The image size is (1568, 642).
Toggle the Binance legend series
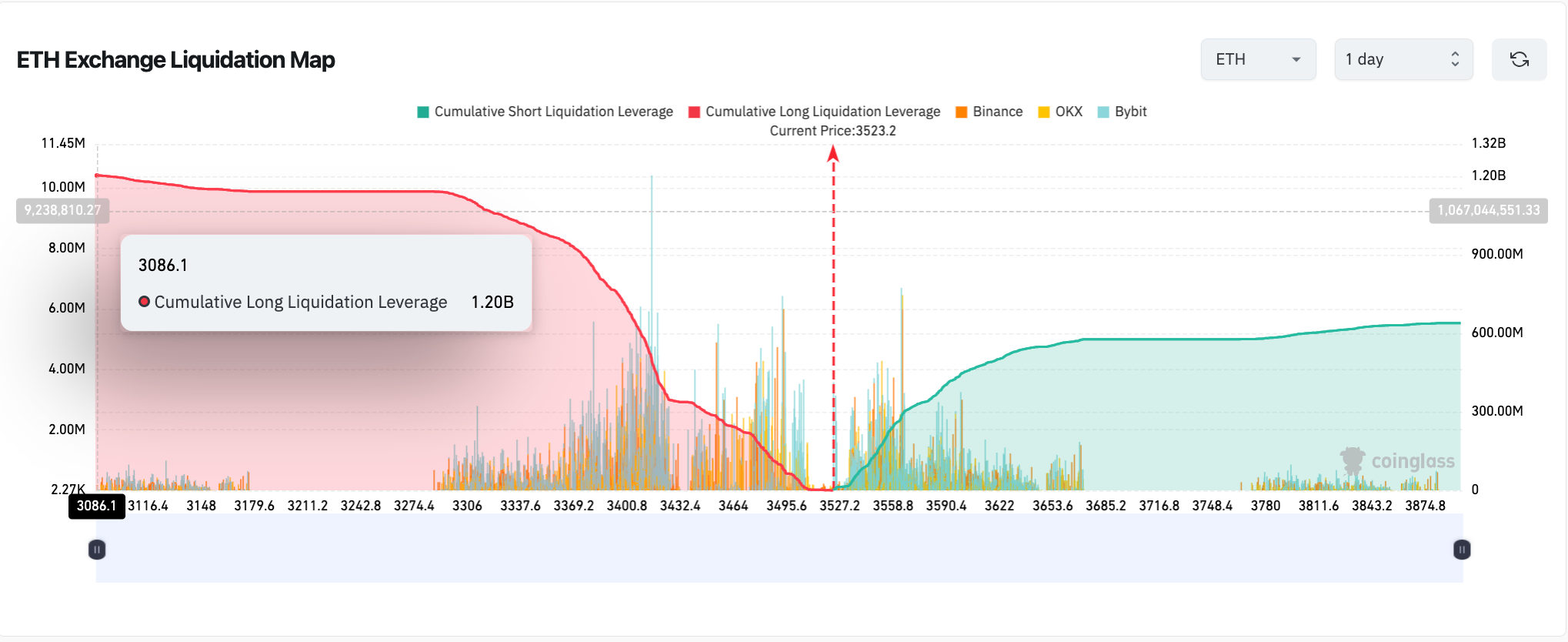989,112
